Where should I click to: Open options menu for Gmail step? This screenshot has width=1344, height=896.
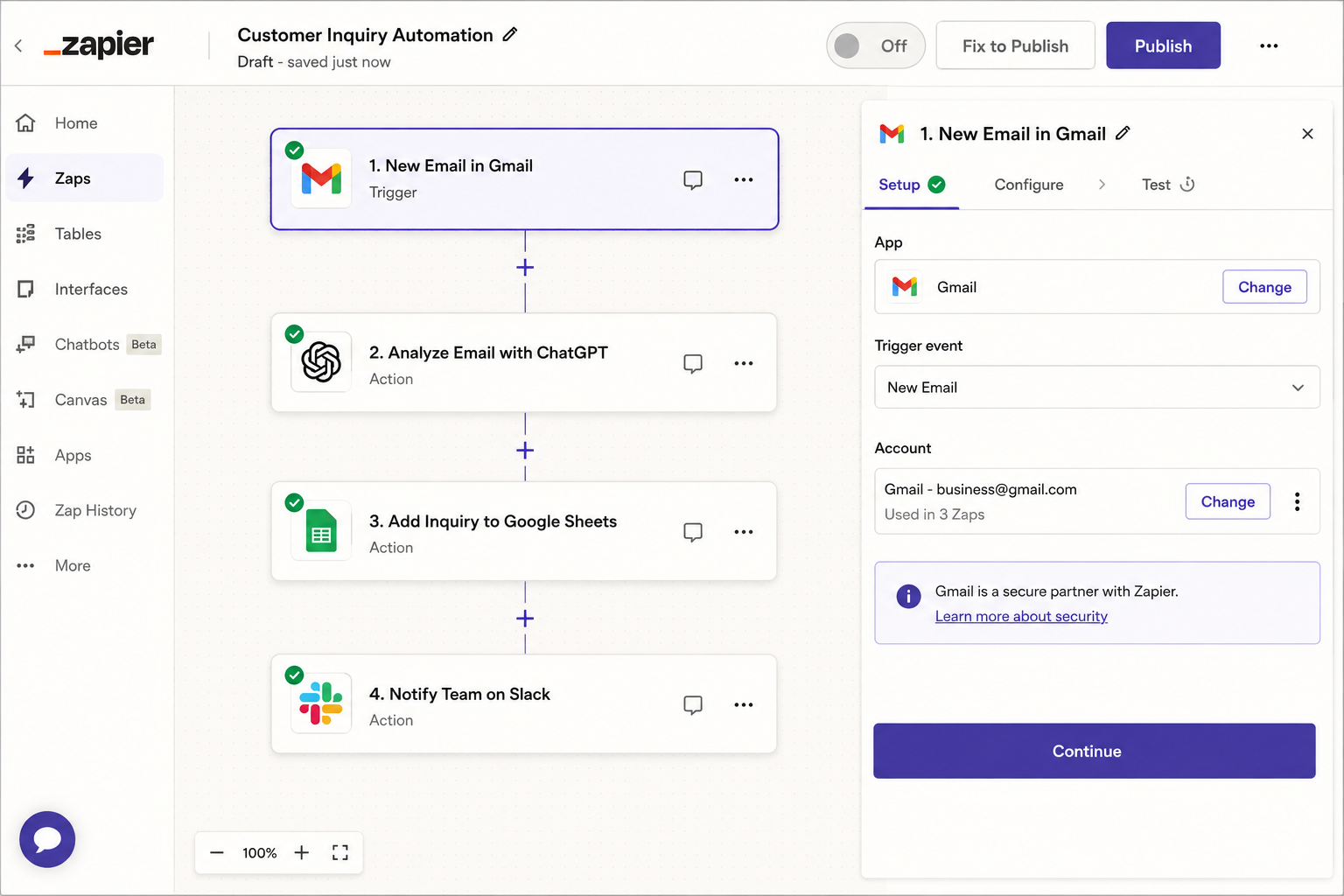click(744, 179)
